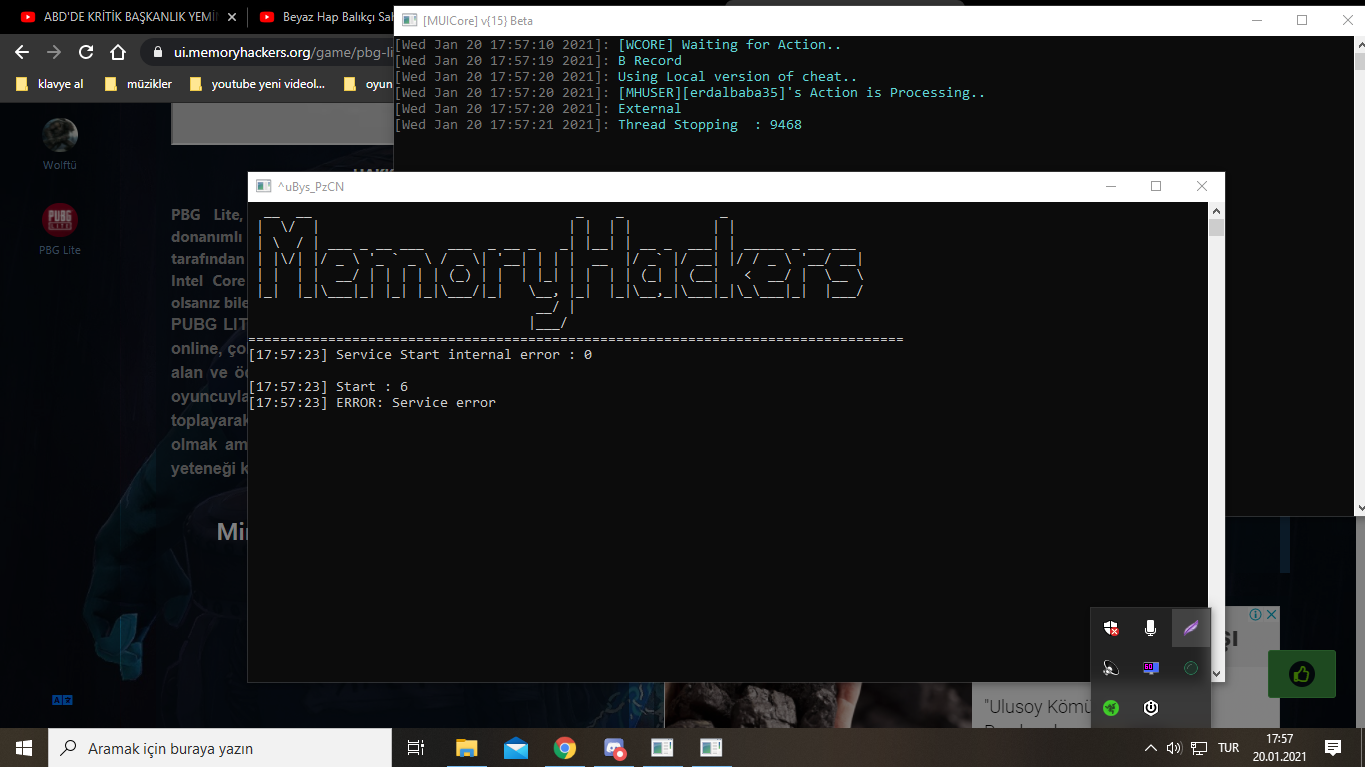Click the 'Thread Stopping : 9468' log line

710,125
